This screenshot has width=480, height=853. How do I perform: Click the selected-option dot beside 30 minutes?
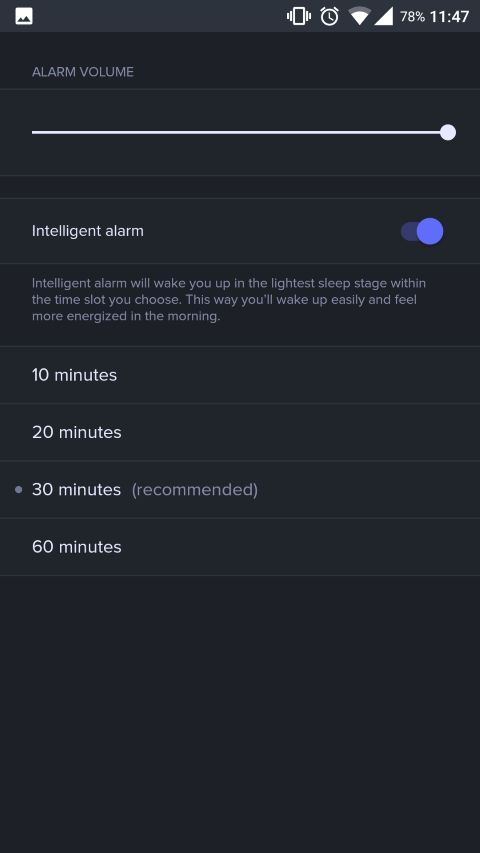pos(19,490)
